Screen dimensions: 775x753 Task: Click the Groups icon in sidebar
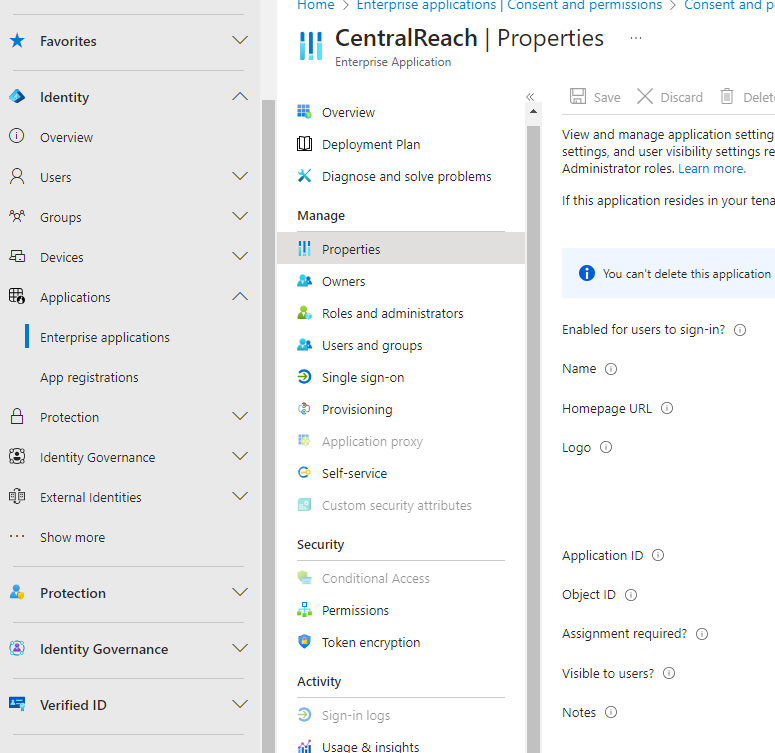pyautogui.click(x=17, y=217)
